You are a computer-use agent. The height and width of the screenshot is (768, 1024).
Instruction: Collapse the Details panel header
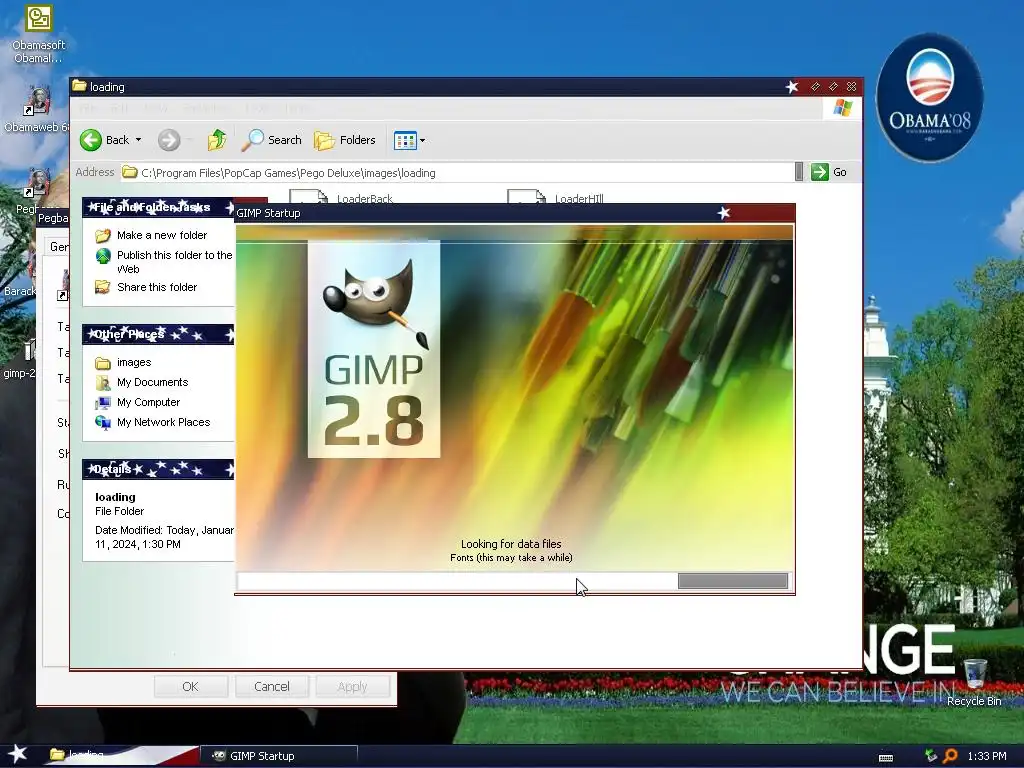(158, 470)
